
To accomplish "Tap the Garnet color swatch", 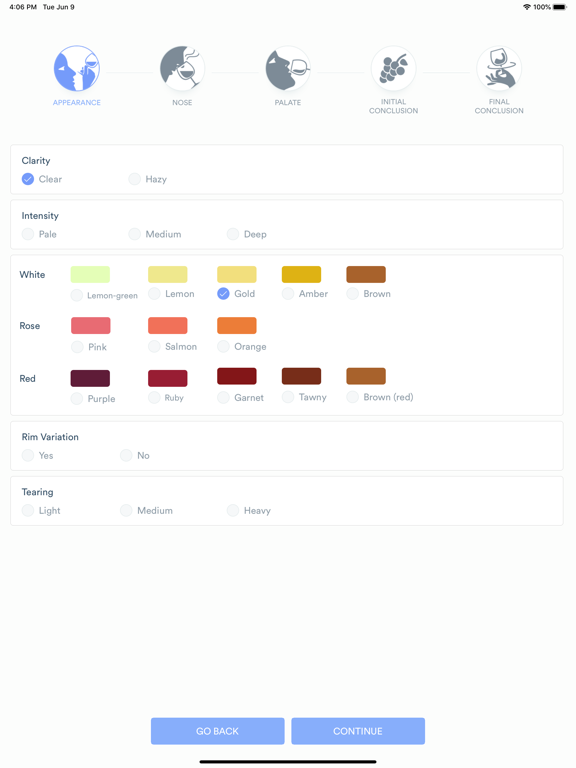I will [237, 376].
